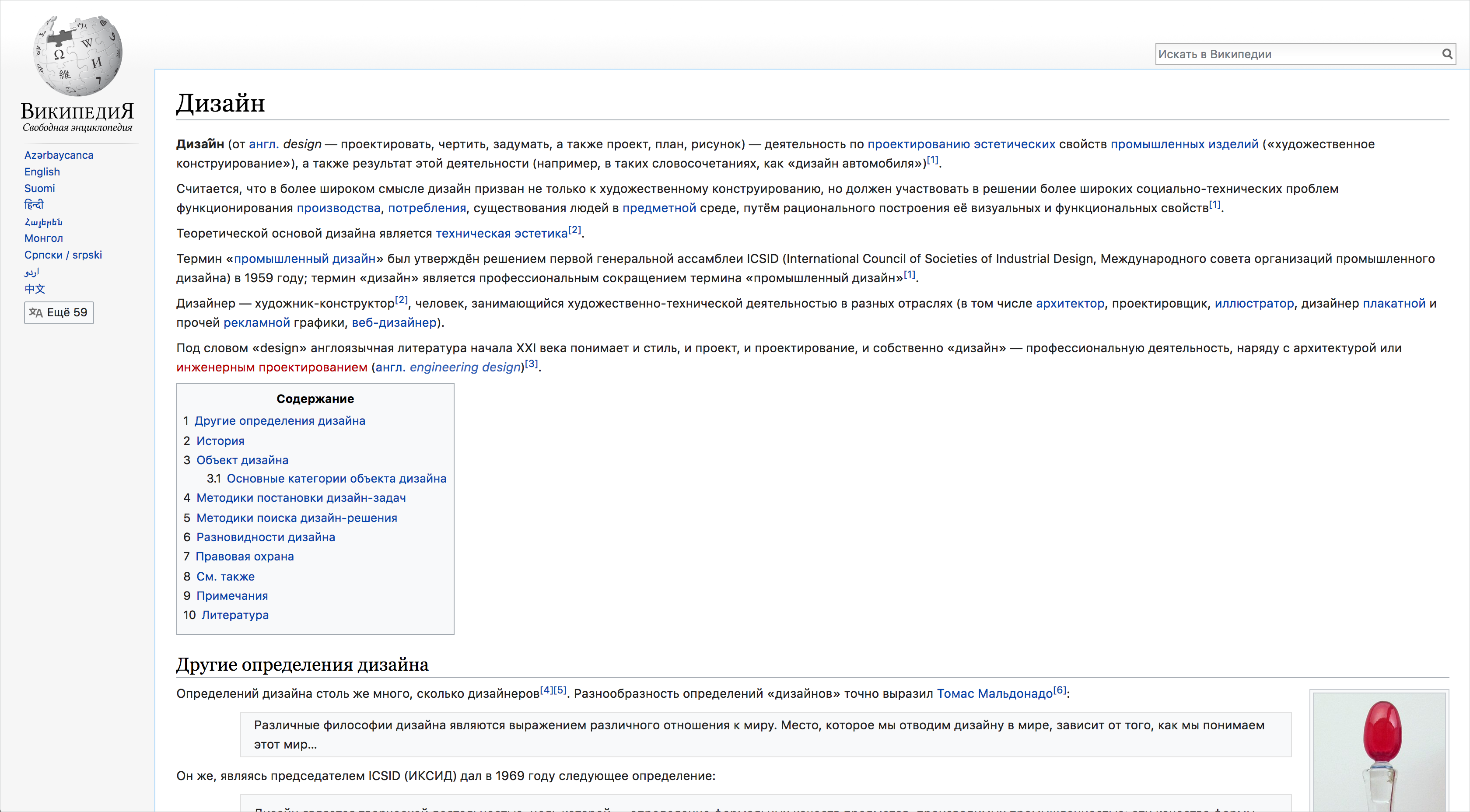The width and height of the screenshot is (1470, 812).
Task: Click footnote [1] after 'дизайн автомобиля'
Action: (932, 160)
